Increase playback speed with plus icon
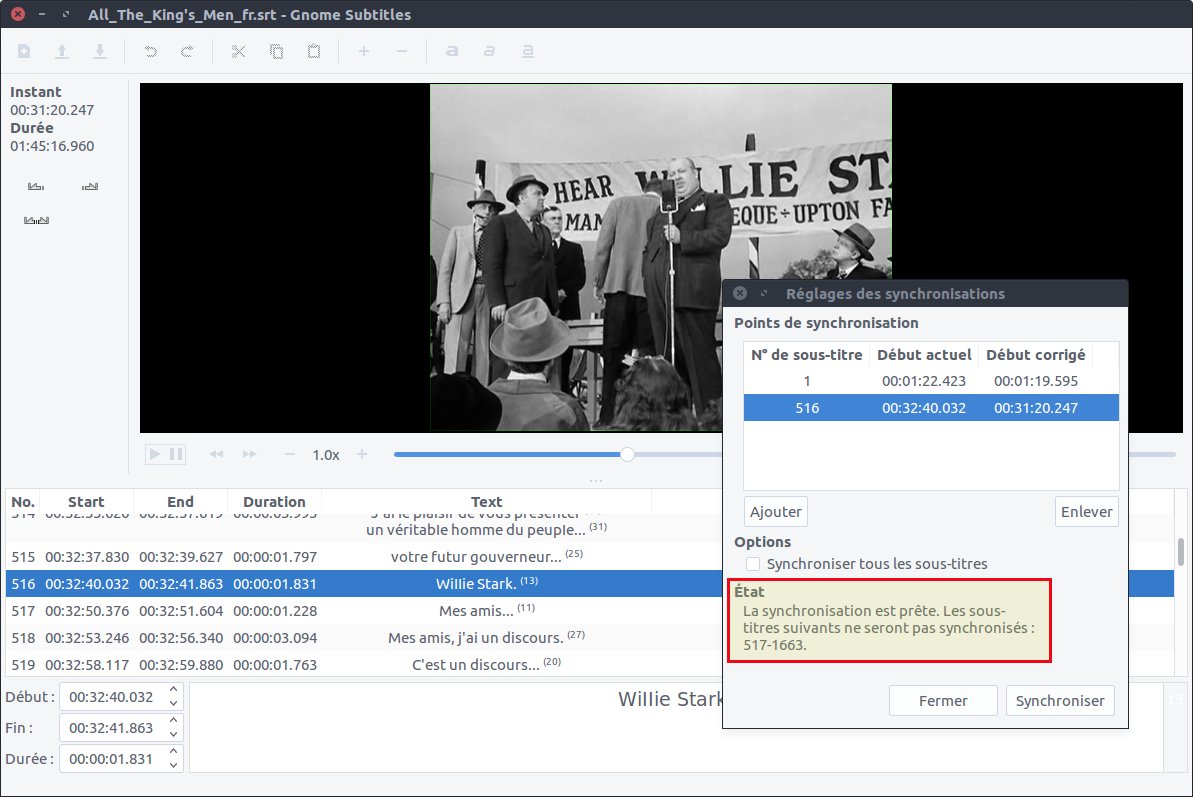1193x797 pixels. (x=362, y=454)
